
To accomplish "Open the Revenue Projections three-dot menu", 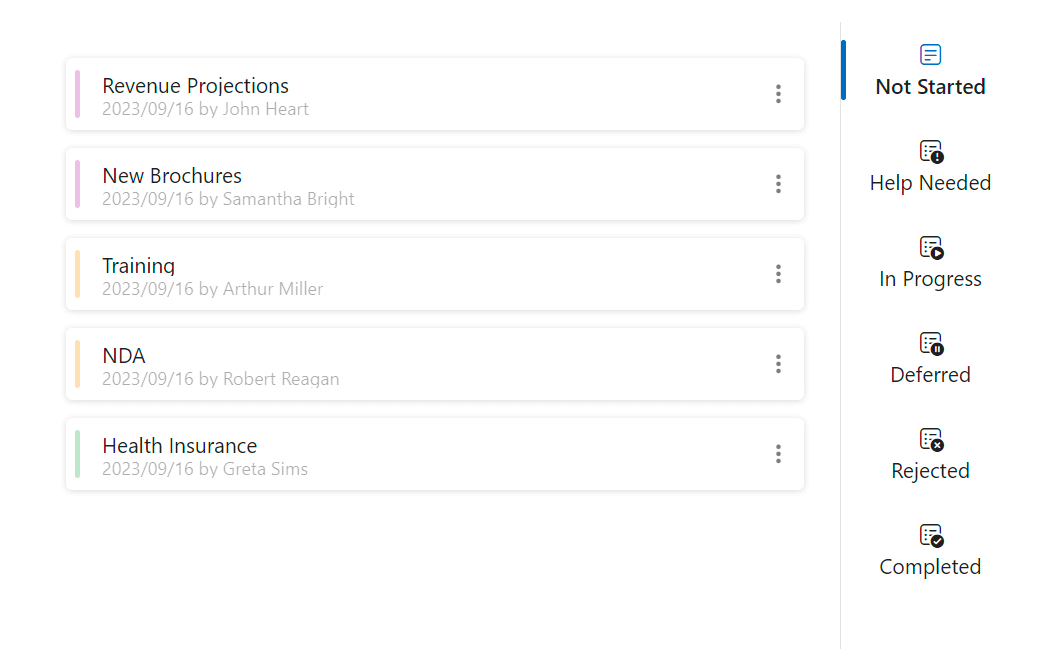I will point(778,94).
